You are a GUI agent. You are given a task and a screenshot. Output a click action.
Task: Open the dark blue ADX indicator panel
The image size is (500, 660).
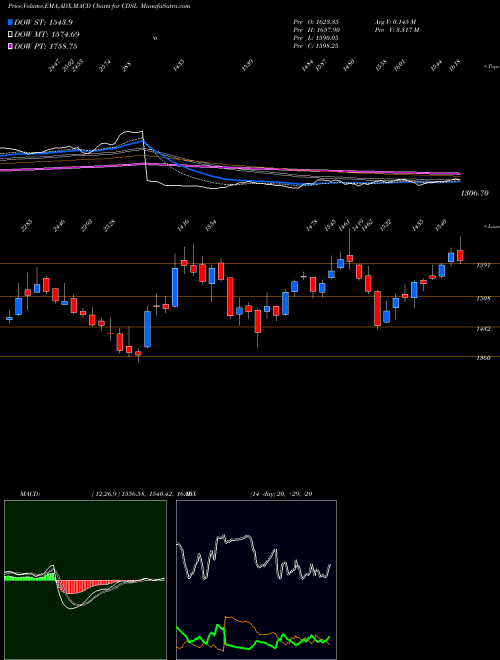tap(256, 580)
